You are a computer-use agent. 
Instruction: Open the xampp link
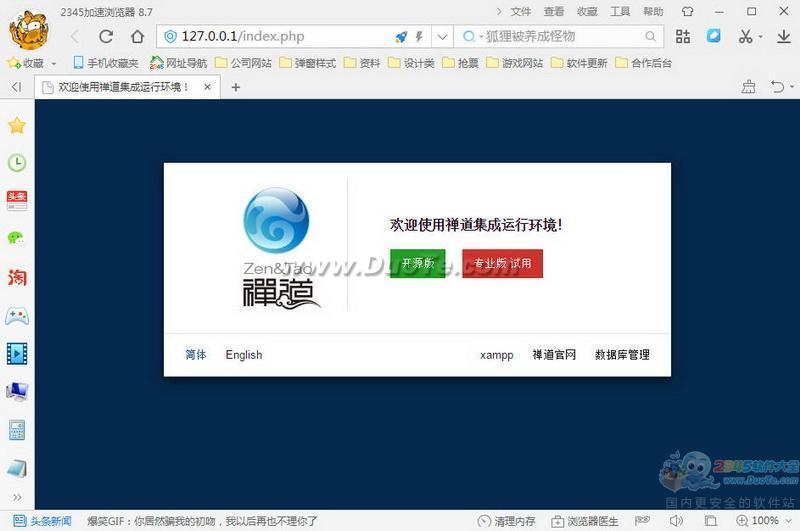[496, 355]
